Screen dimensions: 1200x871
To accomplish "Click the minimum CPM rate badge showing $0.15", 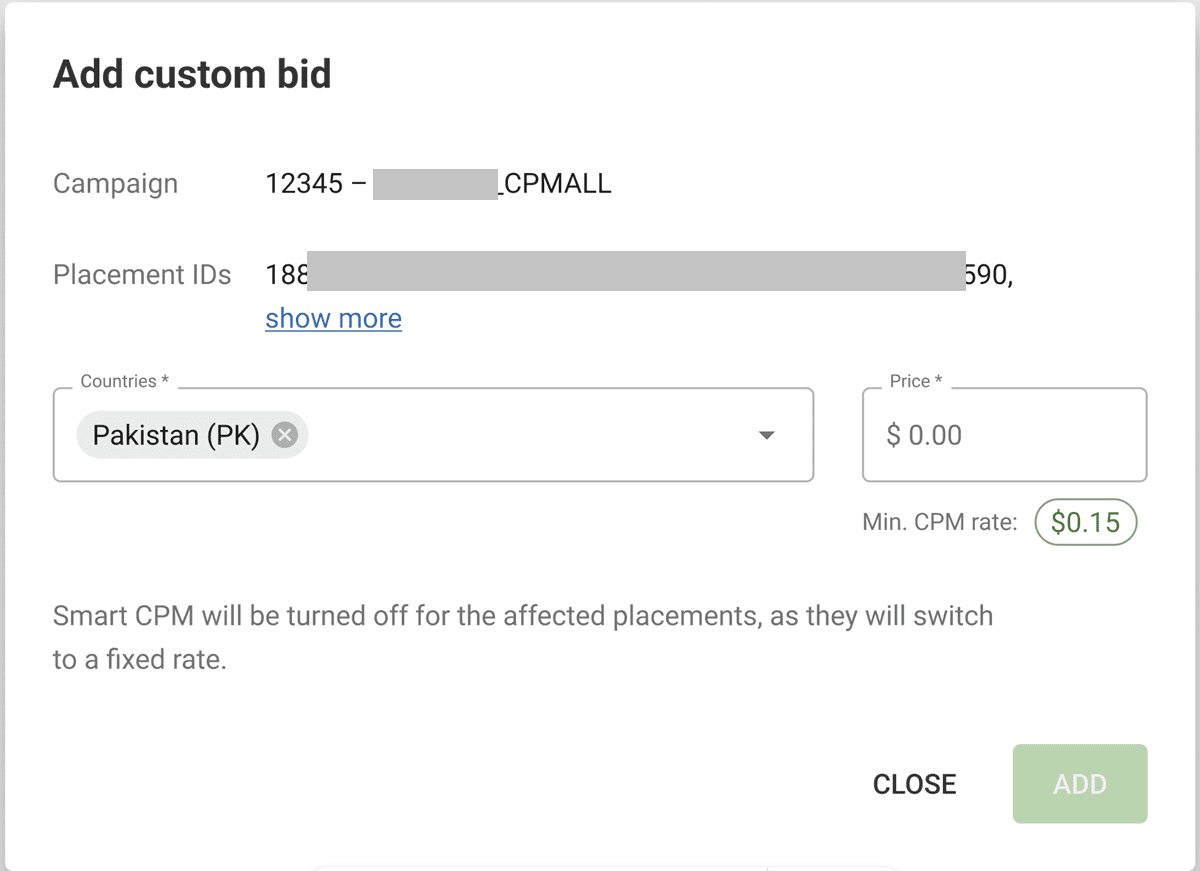I will (x=1086, y=521).
